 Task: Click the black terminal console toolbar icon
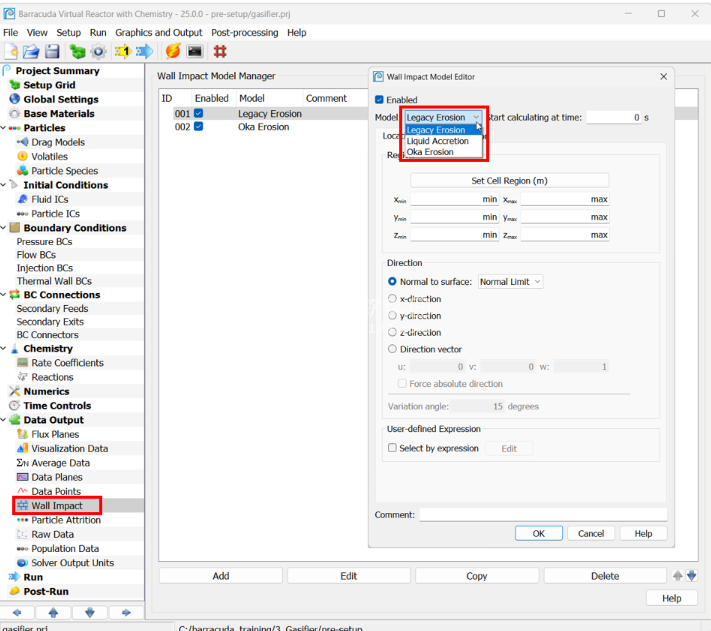coord(195,51)
